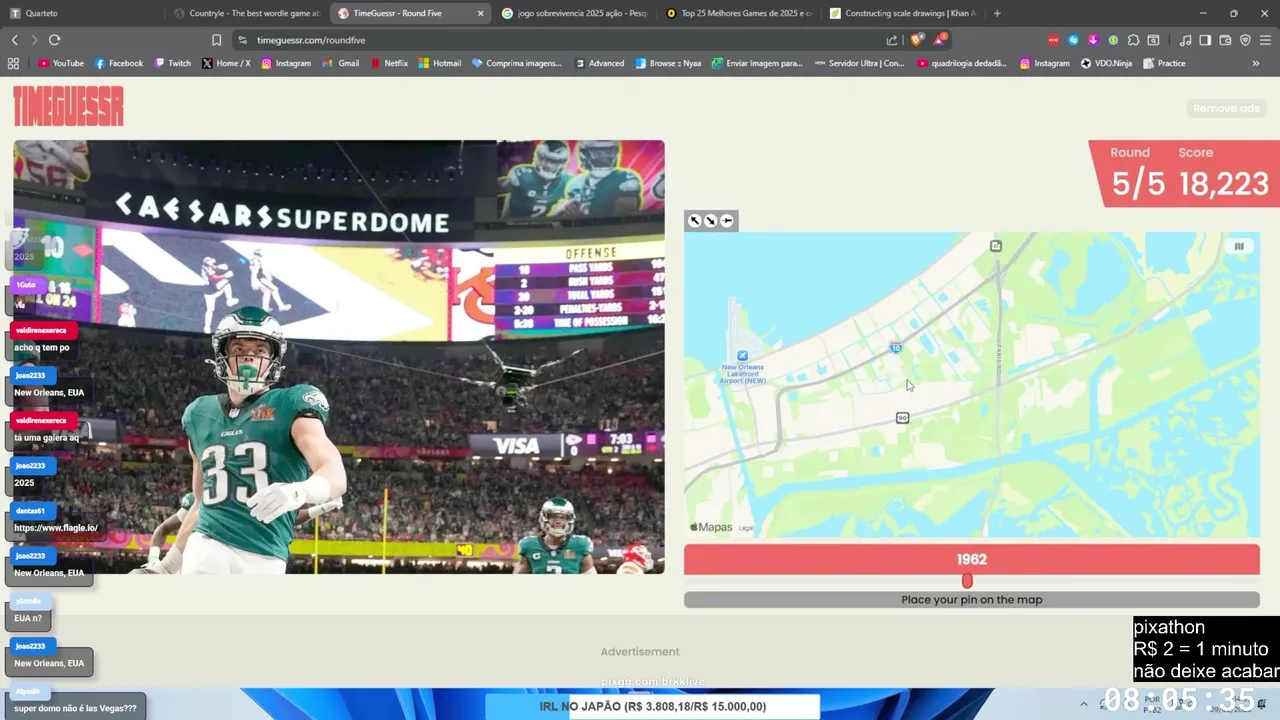Click the Place your pin on the map button
This screenshot has width=1280, height=720.
pos(971,600)
